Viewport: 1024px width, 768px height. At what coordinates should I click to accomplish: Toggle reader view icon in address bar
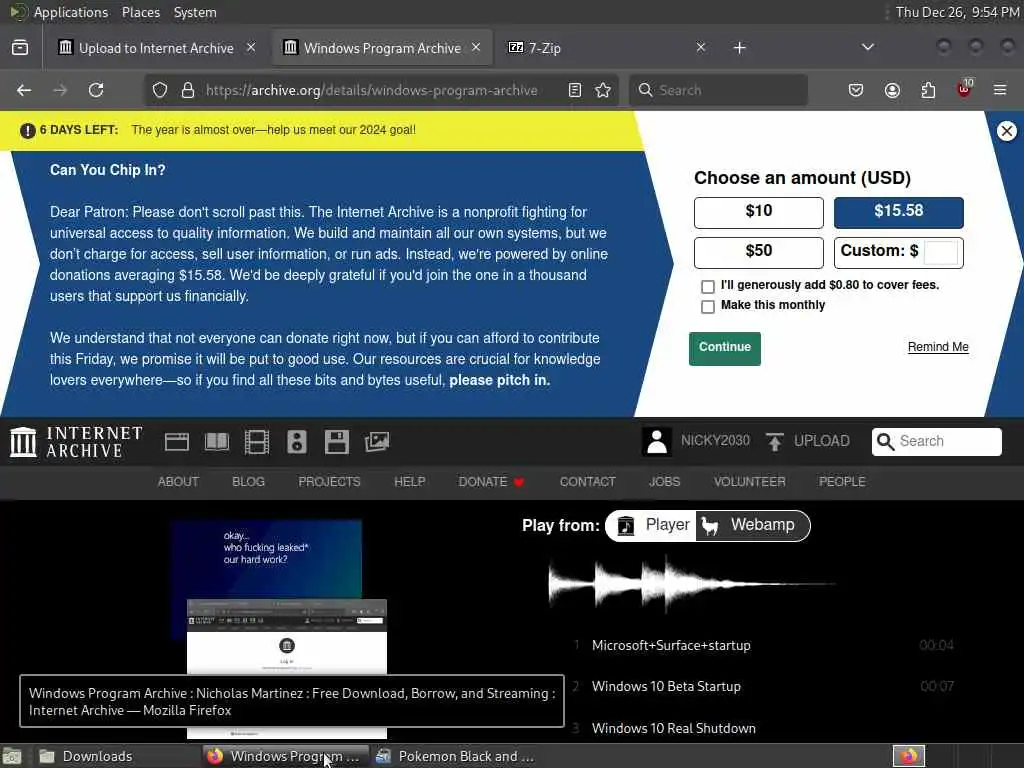click(575, 90)
